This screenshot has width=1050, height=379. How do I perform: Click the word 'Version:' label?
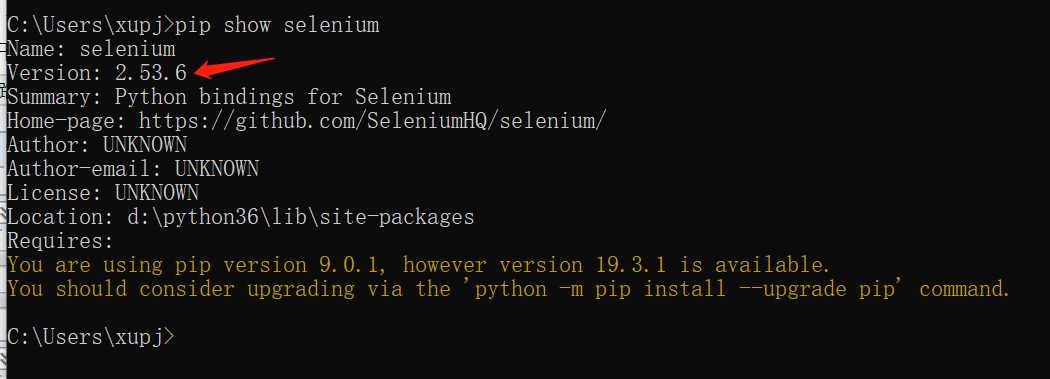coord(55,72)
